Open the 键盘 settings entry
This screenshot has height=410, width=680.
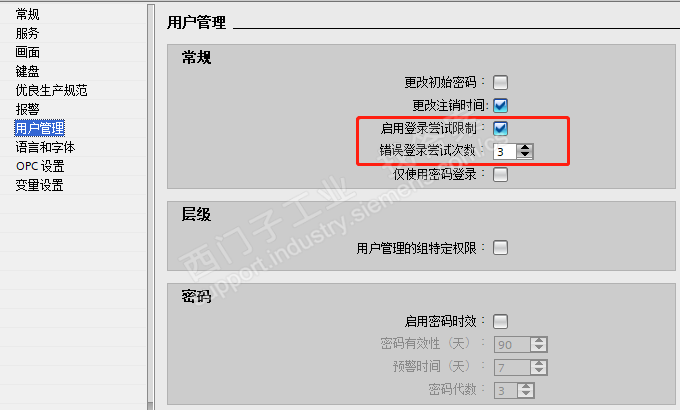(27, 71)
